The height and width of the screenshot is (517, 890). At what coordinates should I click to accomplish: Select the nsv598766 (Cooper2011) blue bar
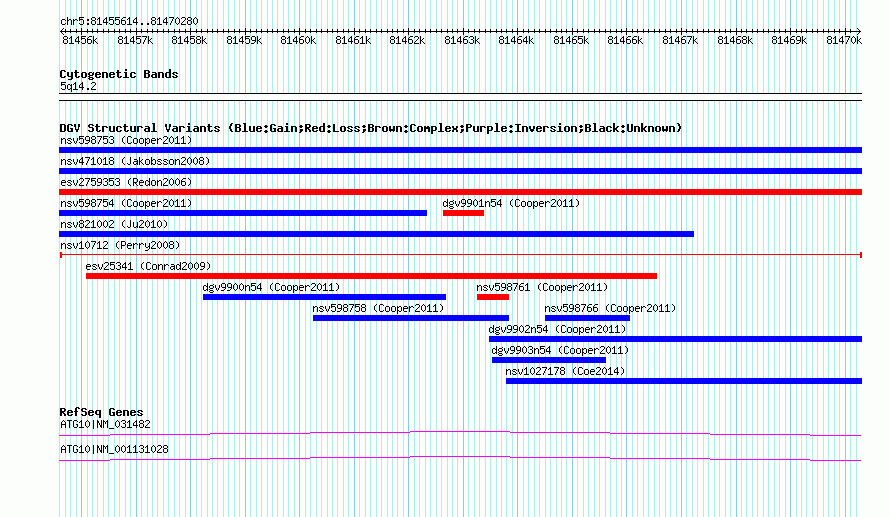(x=587, y=318)
